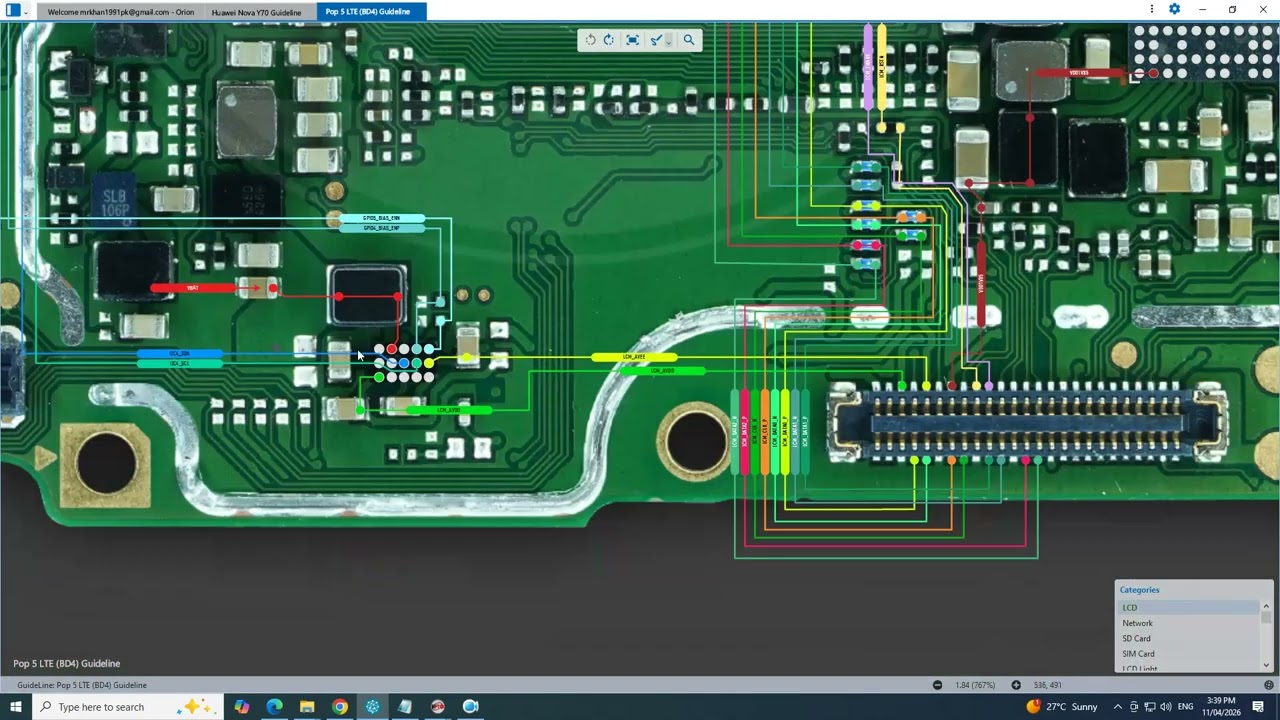This screenshot has height=720, width=1280.
Task: Click the globe icon in status bar
Action: tap(1268, 685)
